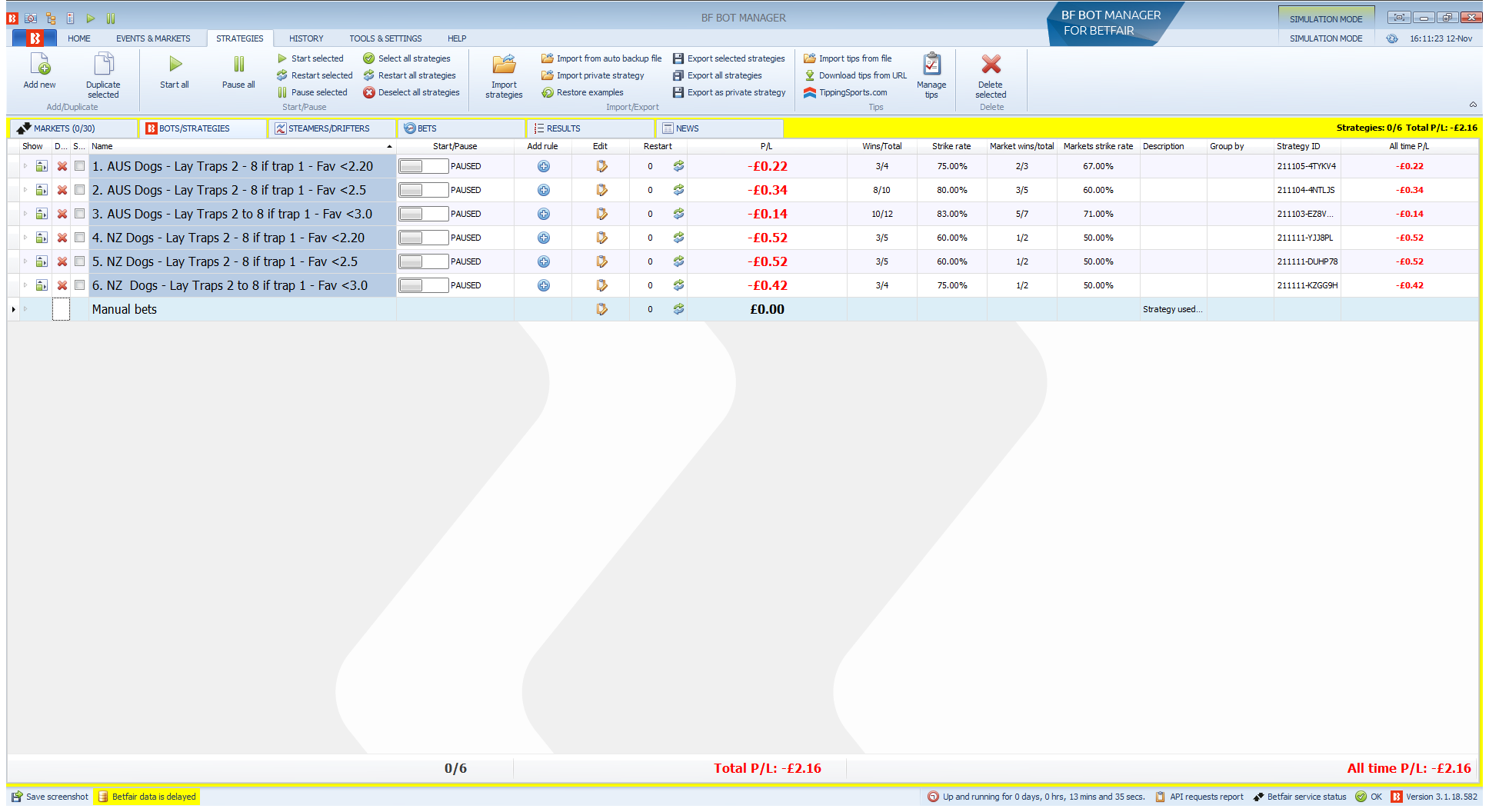This screenshot has width=1489, height=812.
Task: Restart strategy 3 AUS Dogs Fav <3.0
Action: pyautogui.click(x=678, y=214)
